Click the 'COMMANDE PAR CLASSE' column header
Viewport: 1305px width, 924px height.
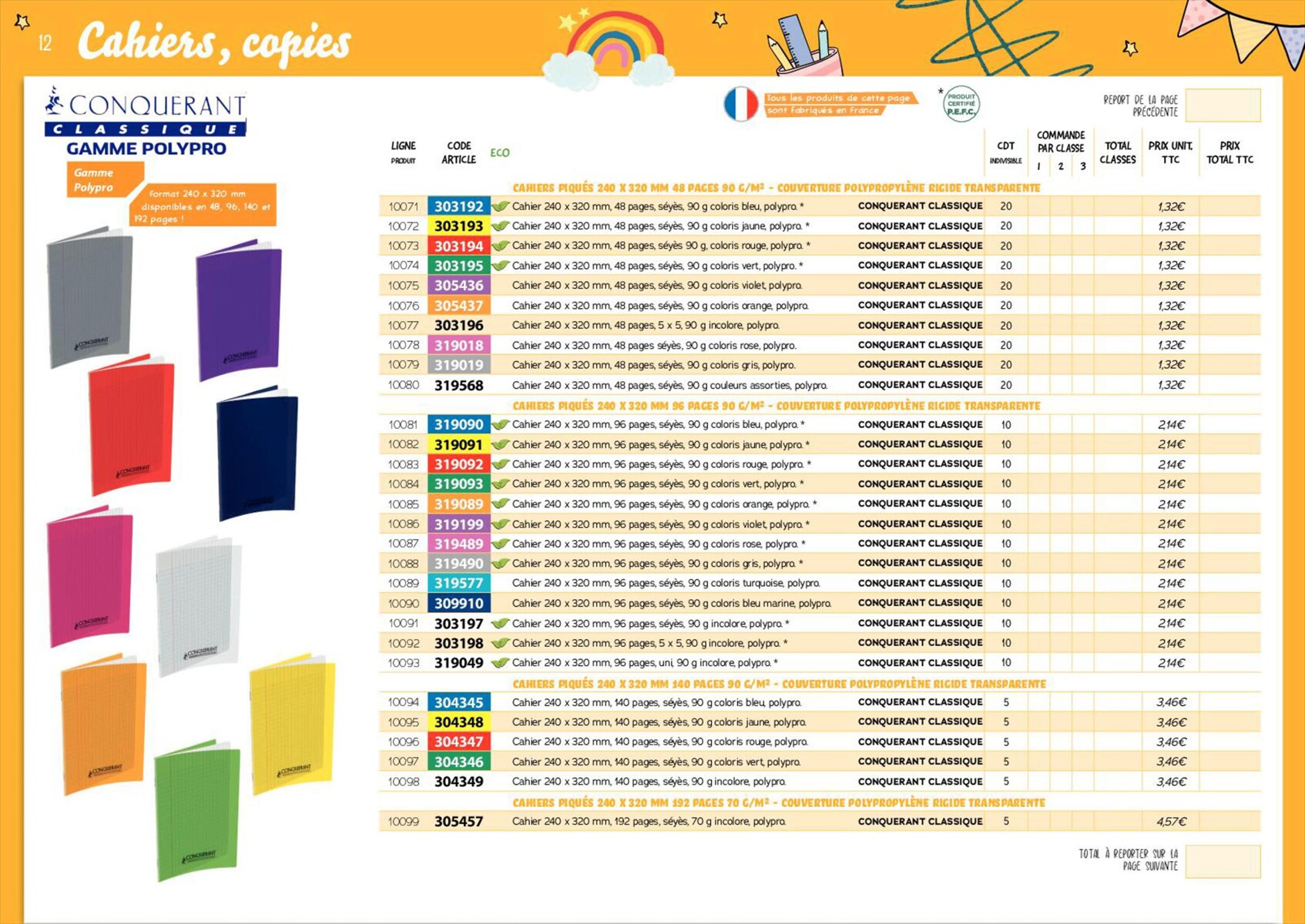(1061, 142)
